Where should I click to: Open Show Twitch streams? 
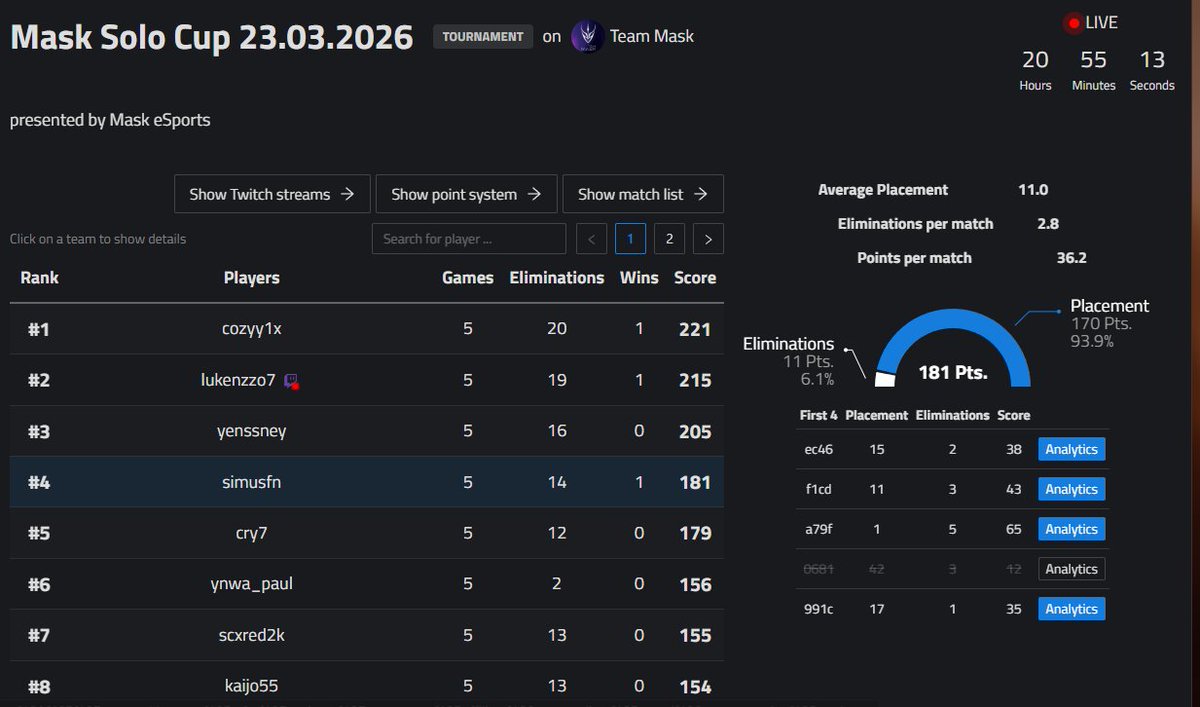point(272,194)
